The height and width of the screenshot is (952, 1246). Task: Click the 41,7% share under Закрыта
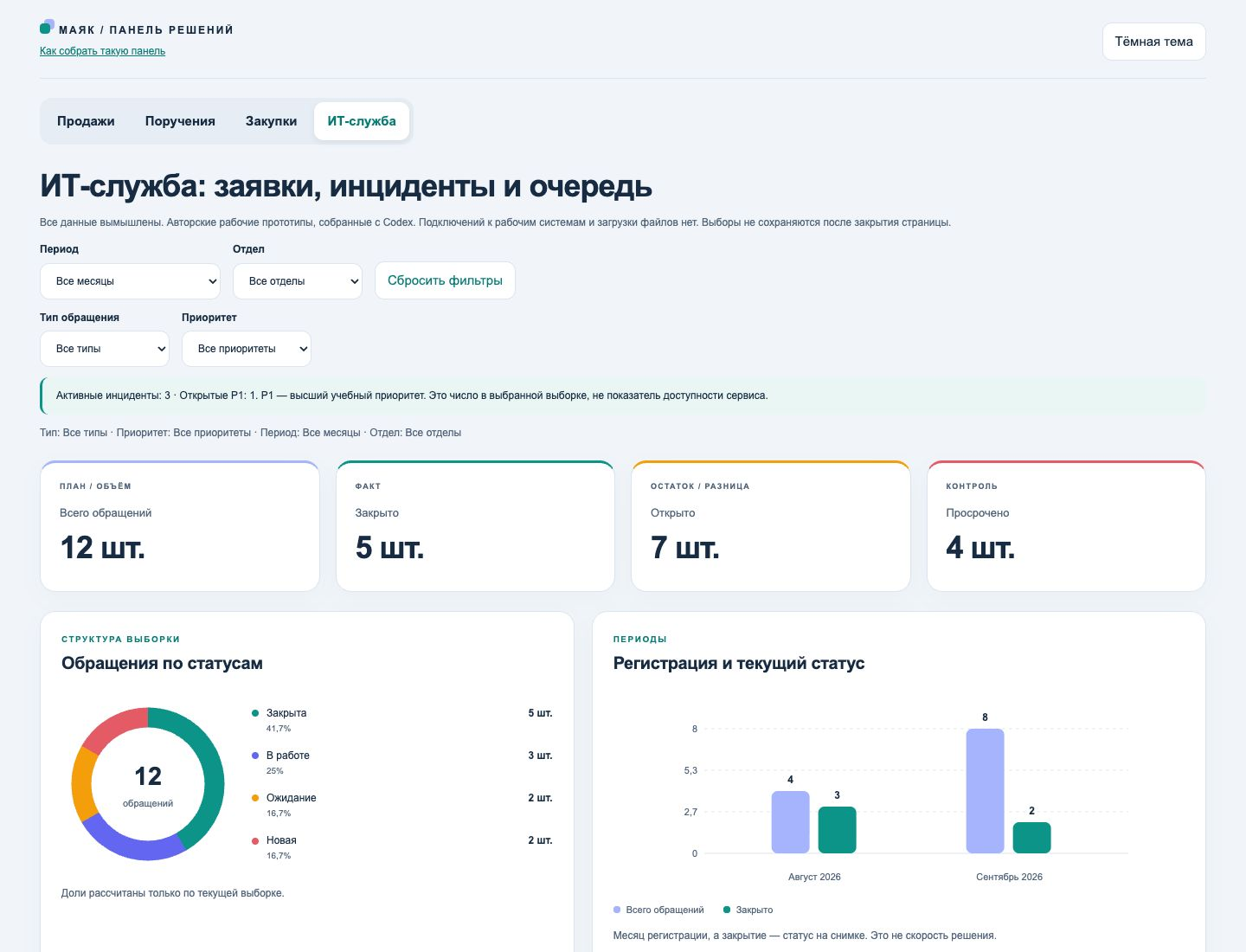point(279,729)
